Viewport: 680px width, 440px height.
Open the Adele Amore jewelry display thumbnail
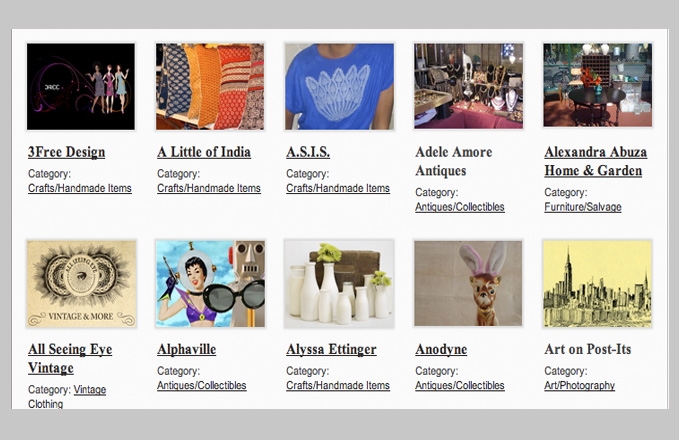click(468, 86)
